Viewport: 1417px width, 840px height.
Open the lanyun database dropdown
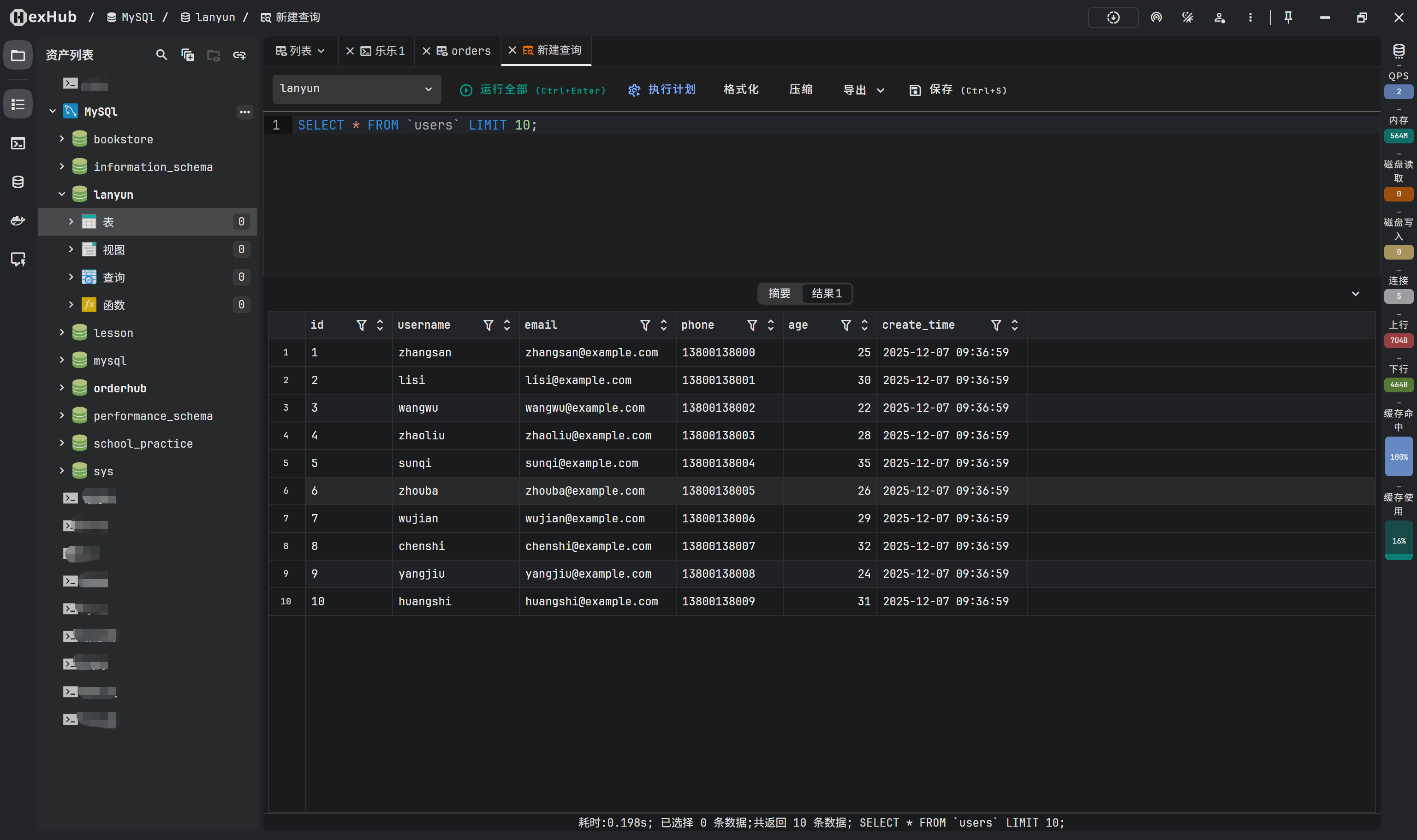click(356, 89)
